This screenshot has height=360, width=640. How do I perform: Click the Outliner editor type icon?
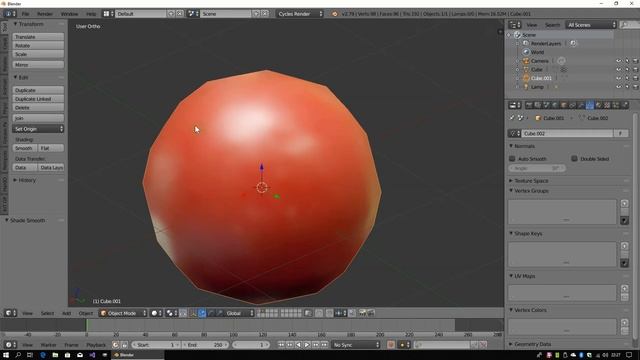pyautogui.click(x=515, y=25)
